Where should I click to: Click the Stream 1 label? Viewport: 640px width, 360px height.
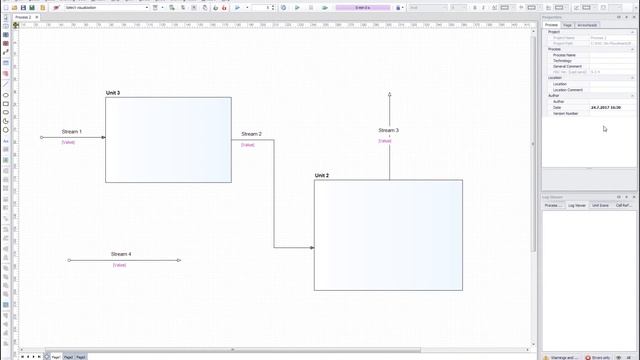pos(71,131)
